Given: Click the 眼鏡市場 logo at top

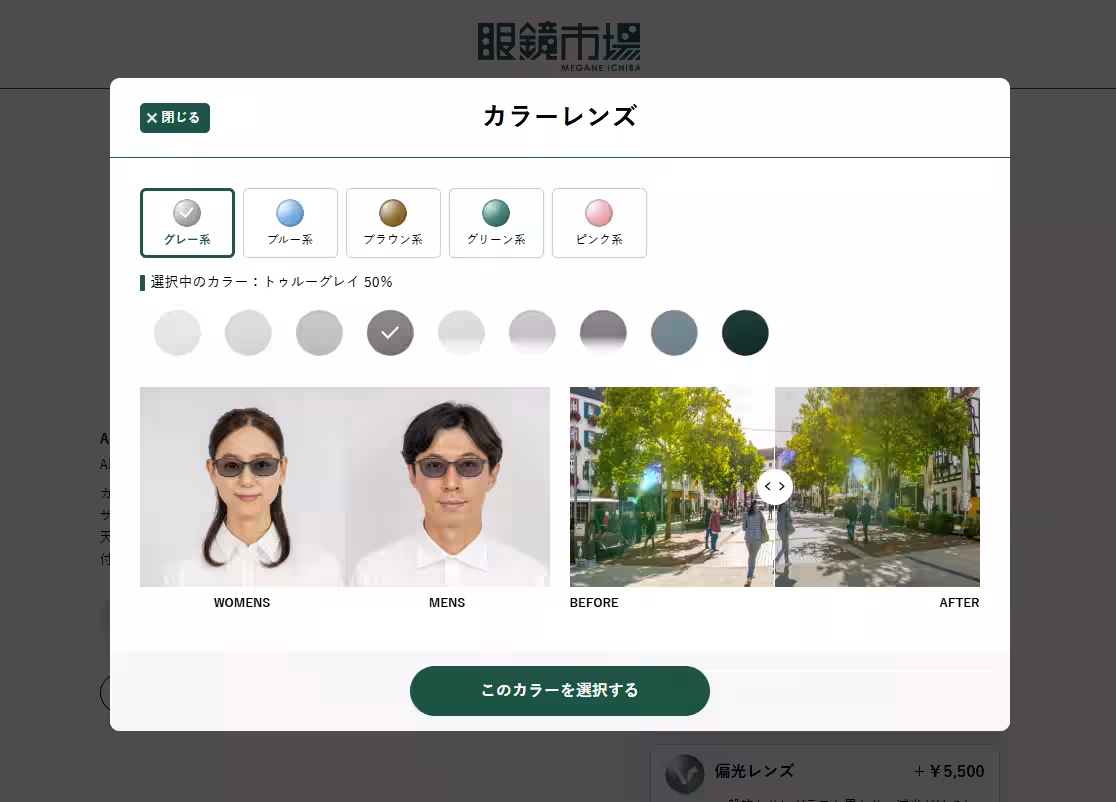Looking at the screenshot, I should [559, 45].
